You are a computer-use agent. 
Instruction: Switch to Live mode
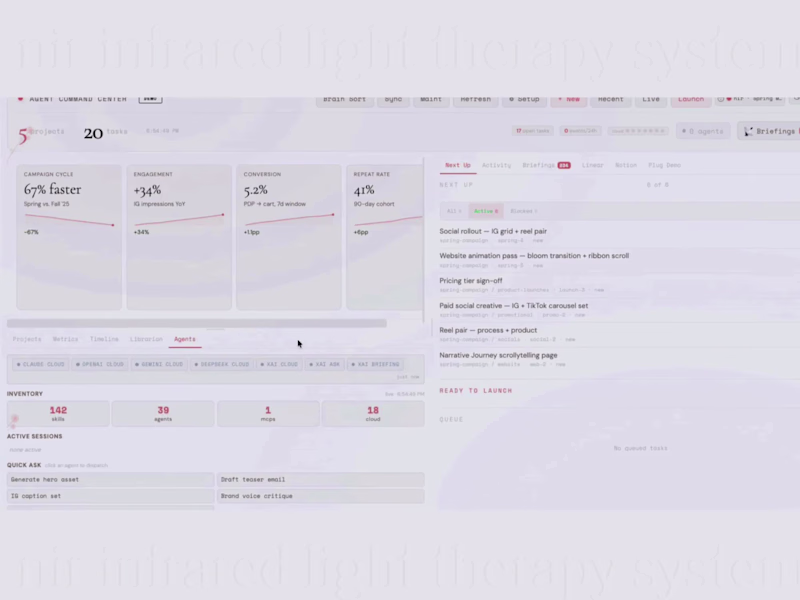(651, 99)
